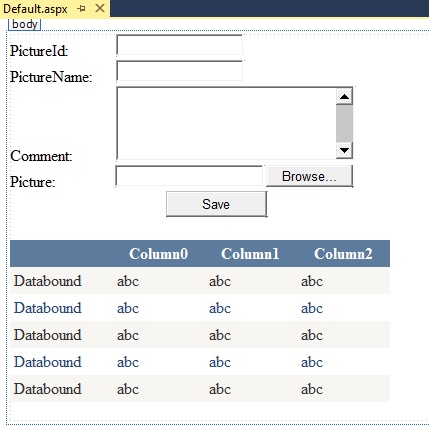Click the Comment scrollbar down arrow
429x426 pixels.
(344, 150)
